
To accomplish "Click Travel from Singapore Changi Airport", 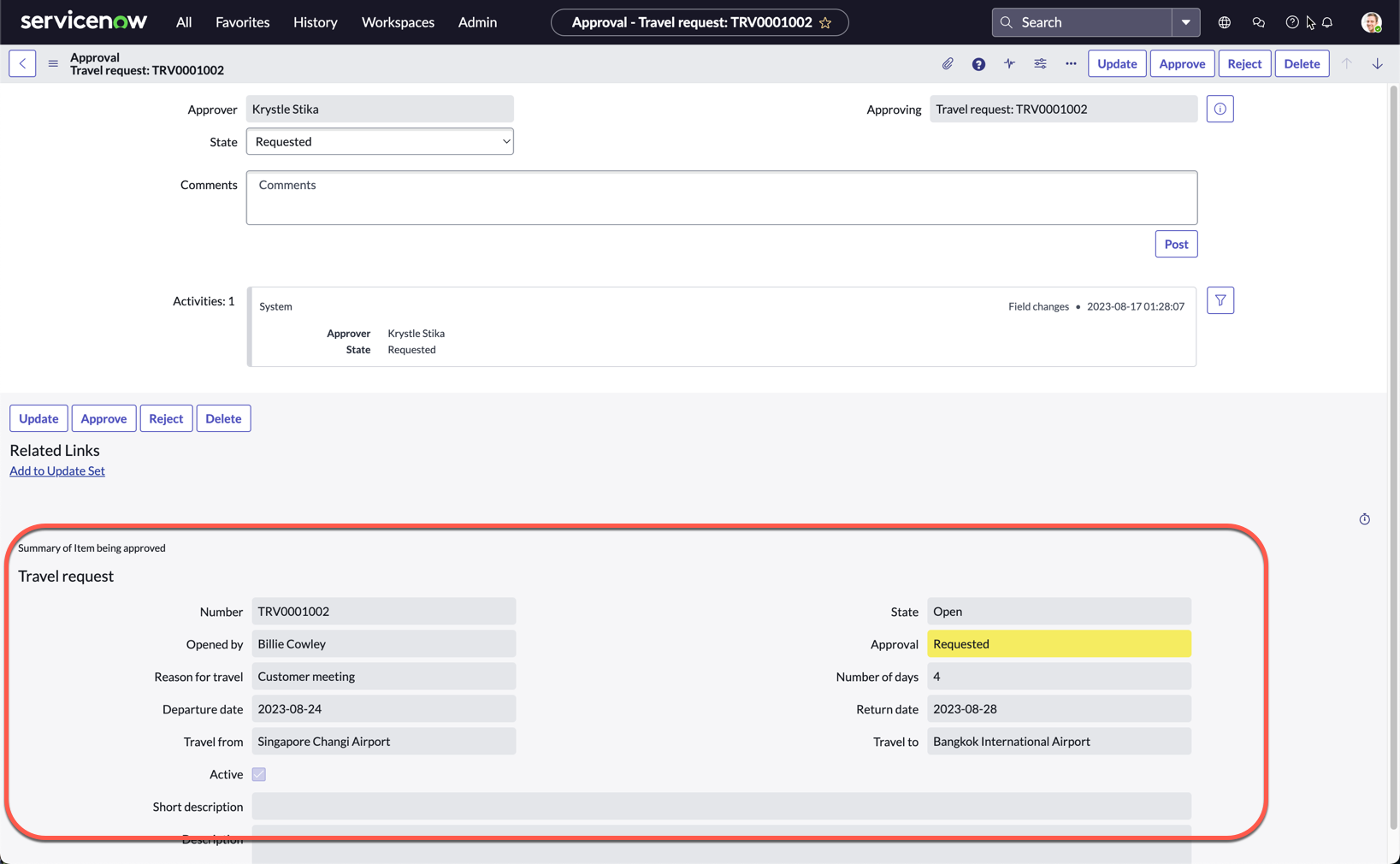I will tap(384, 742).
